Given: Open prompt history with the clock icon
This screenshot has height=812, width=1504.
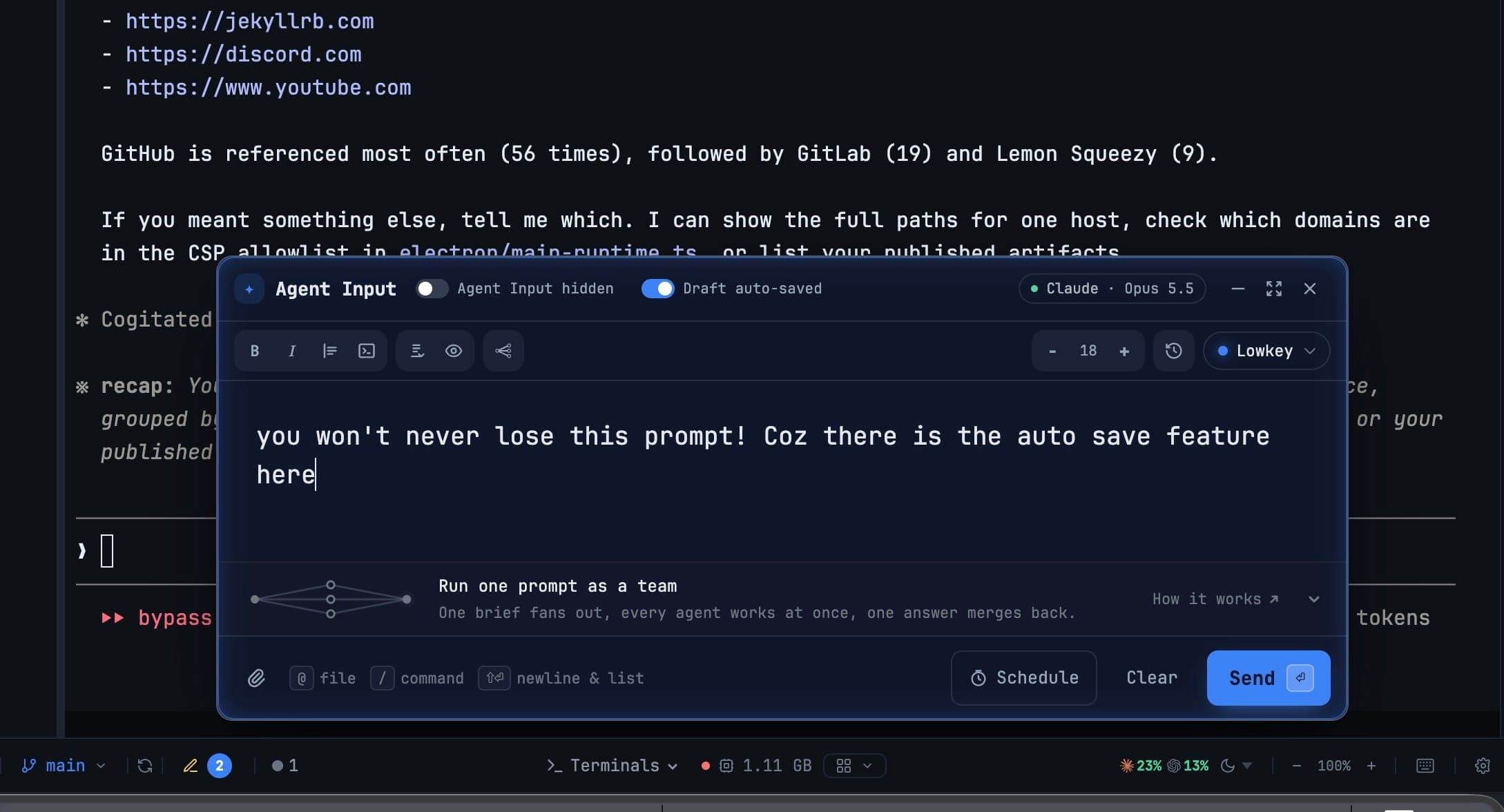Looking at the screenshot, I should point(1173,351).
